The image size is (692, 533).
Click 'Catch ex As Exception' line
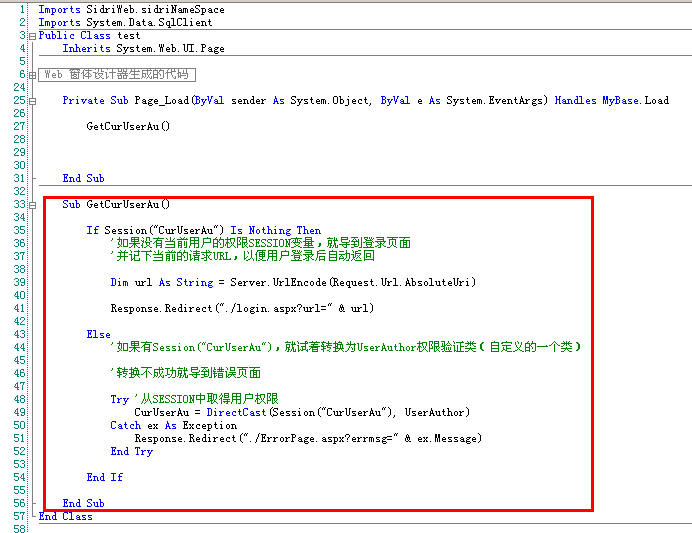pos(173,425)
